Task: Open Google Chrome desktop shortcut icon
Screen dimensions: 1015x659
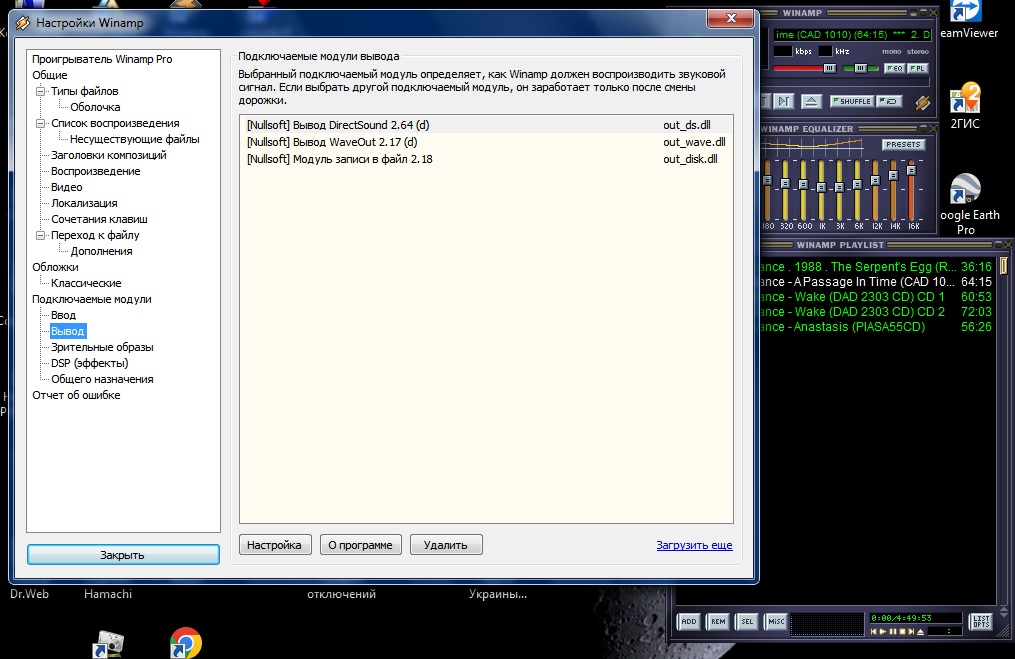Action: pos(186,643)
